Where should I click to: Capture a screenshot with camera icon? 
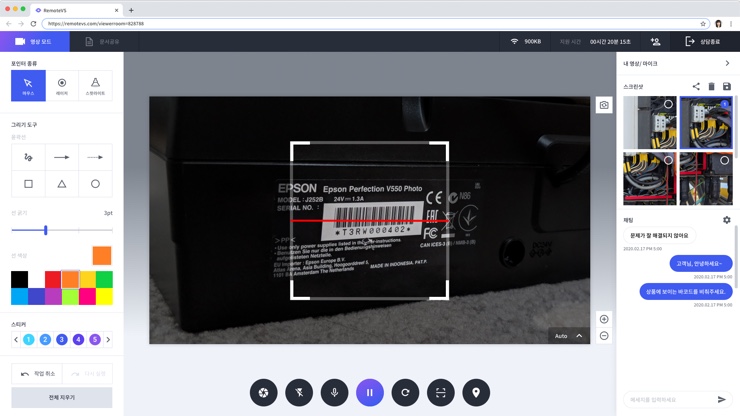604,105
